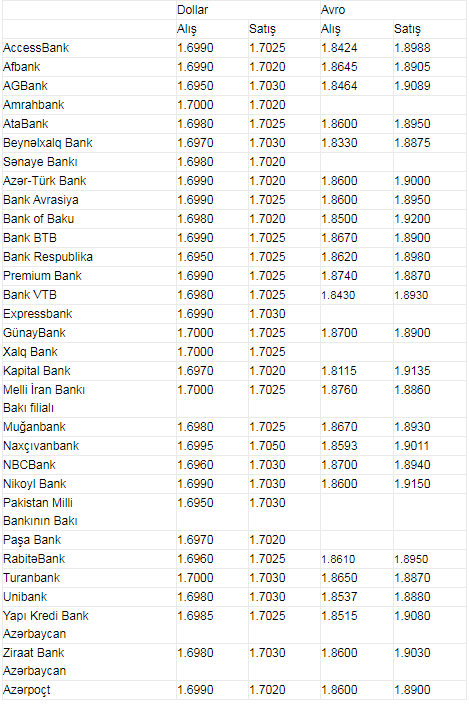469x704 pixels.
Task: Select Premium Bank euro buying rate 1.8740
Action: 339,276
